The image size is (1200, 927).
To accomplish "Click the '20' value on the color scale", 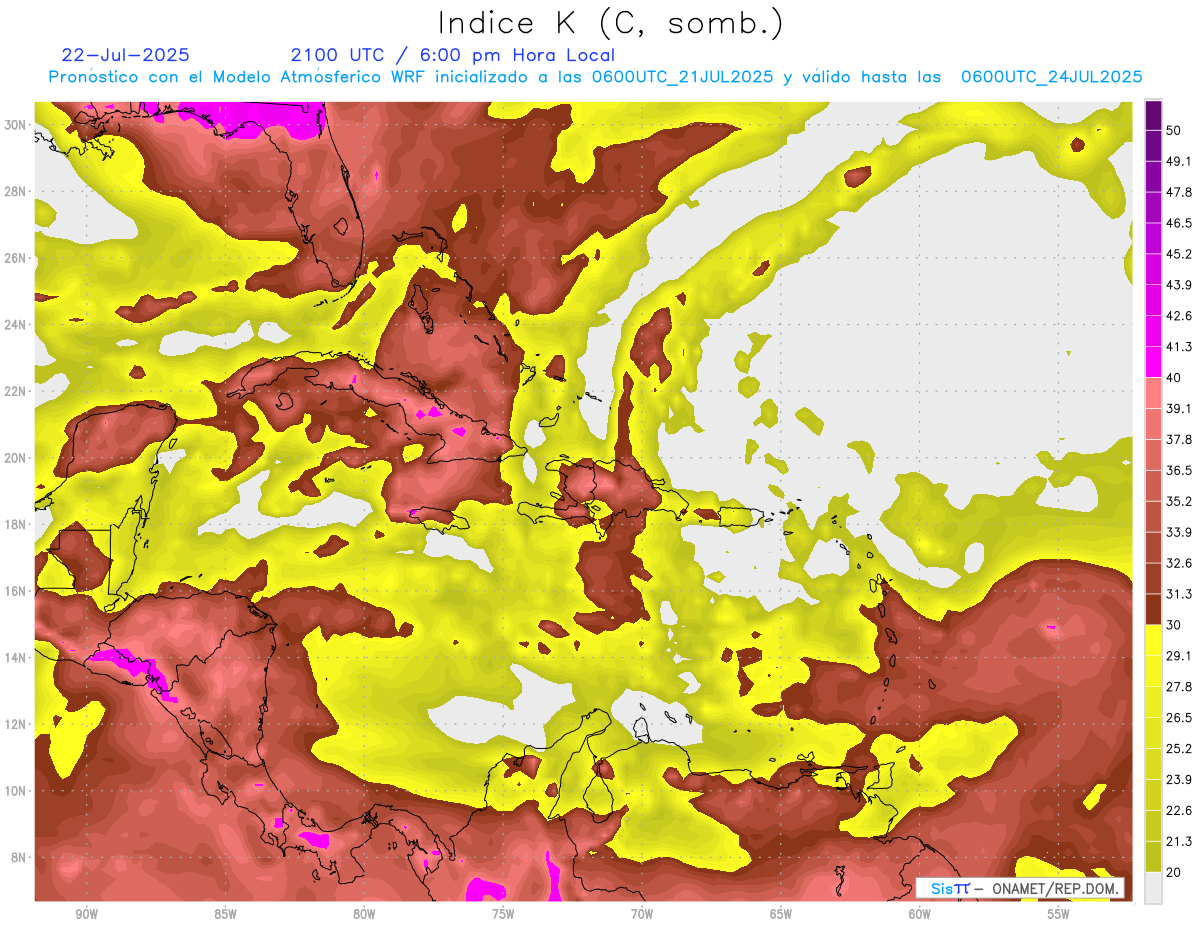I will tap(1174, 872).
